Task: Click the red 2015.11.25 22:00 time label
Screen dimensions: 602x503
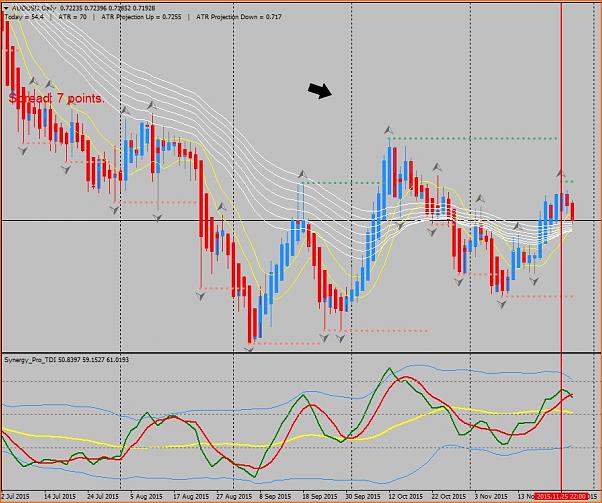Action: click(561, 496)
